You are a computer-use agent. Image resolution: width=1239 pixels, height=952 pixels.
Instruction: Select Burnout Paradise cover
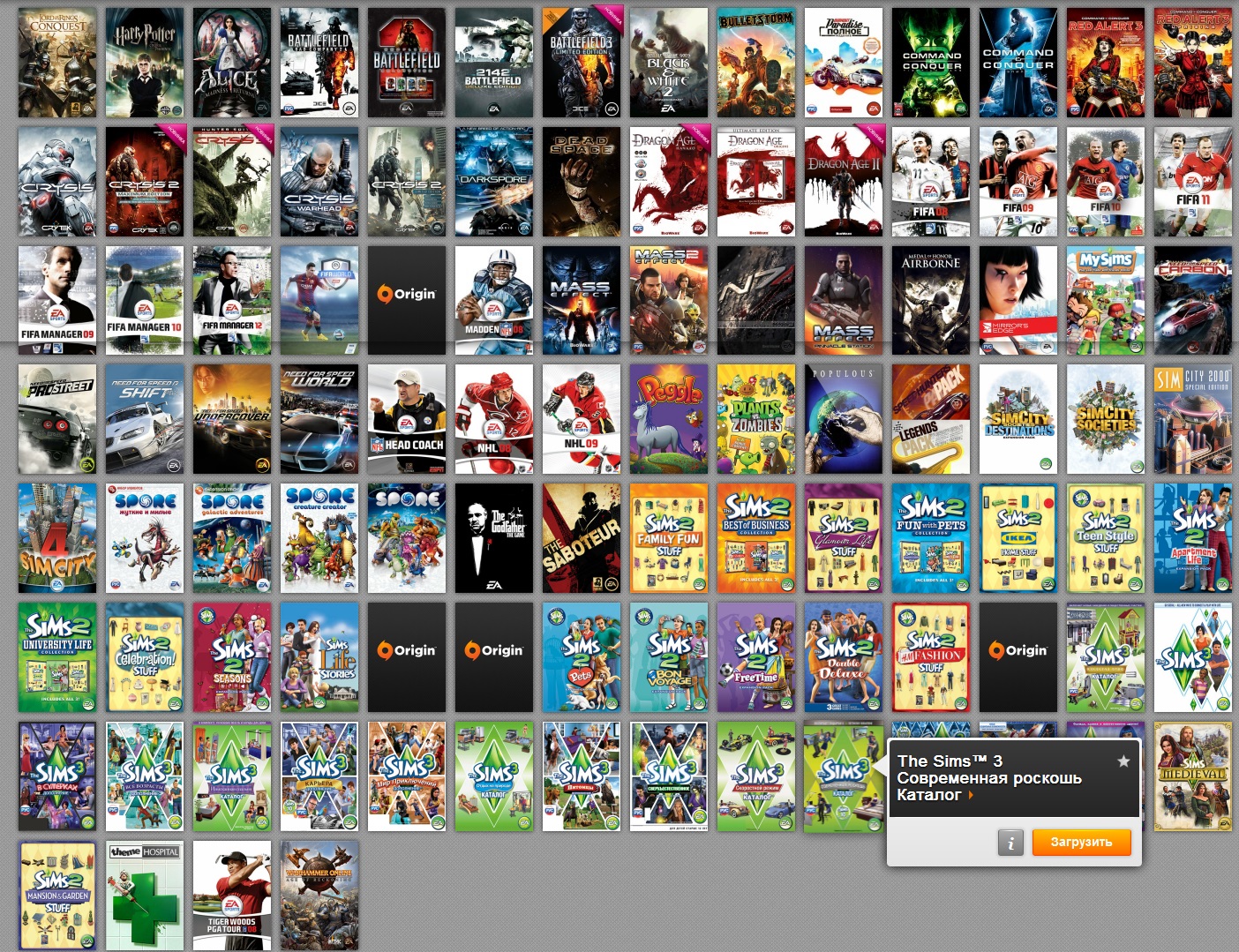(844, 63)
